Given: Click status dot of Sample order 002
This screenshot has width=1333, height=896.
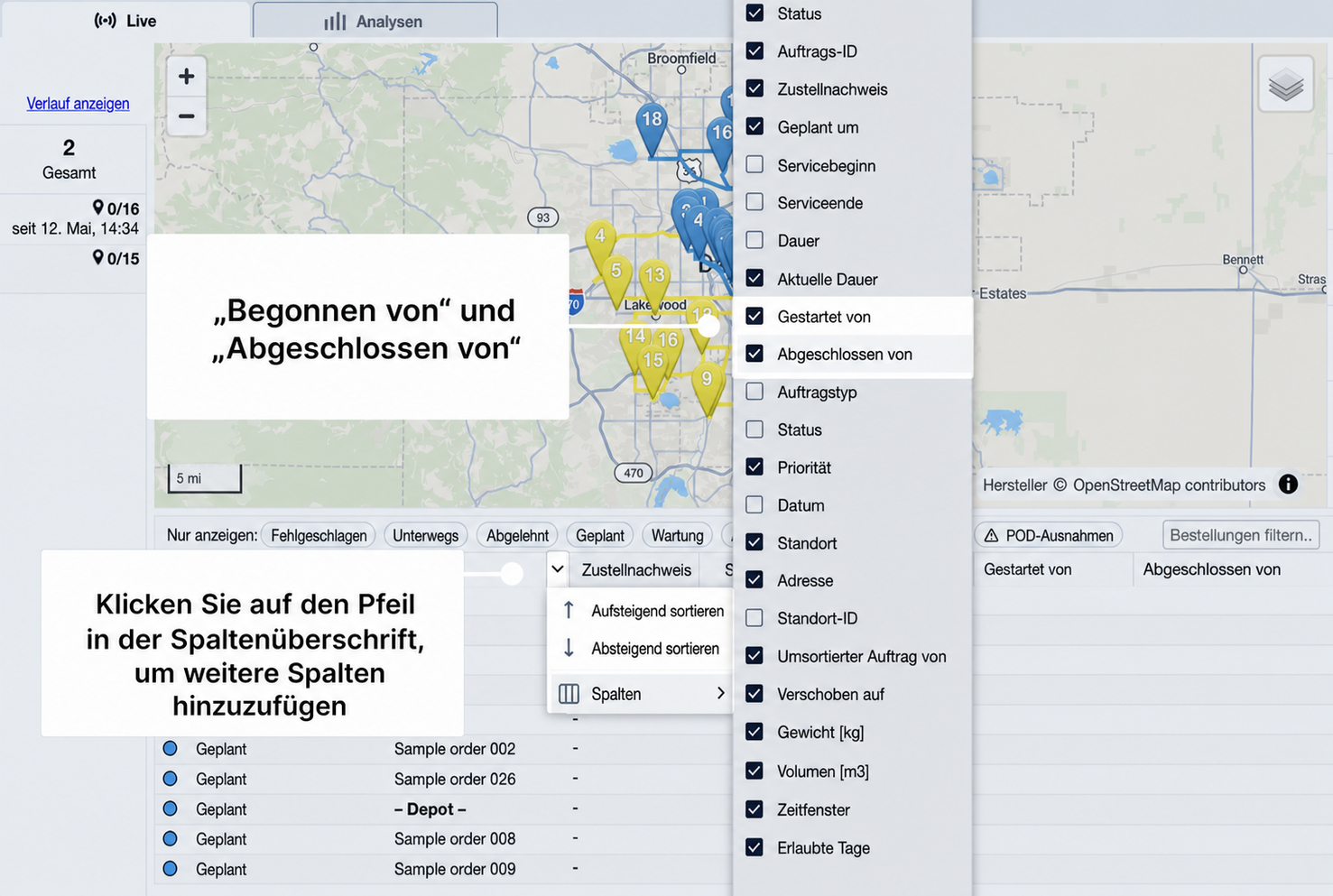Looking at the screenshot, I should coord(170,748).
